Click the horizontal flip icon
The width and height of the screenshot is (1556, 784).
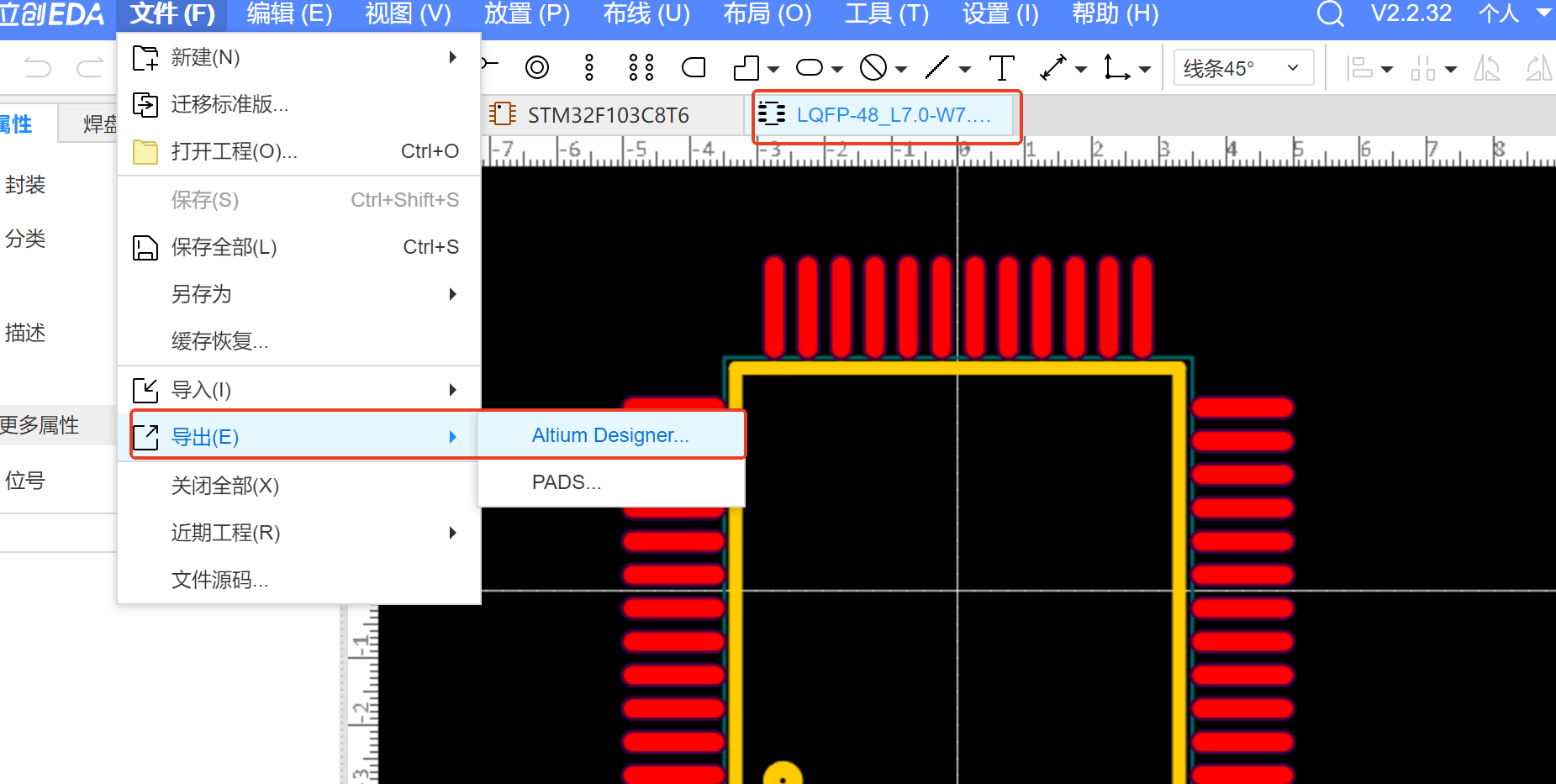[1487, 68]
